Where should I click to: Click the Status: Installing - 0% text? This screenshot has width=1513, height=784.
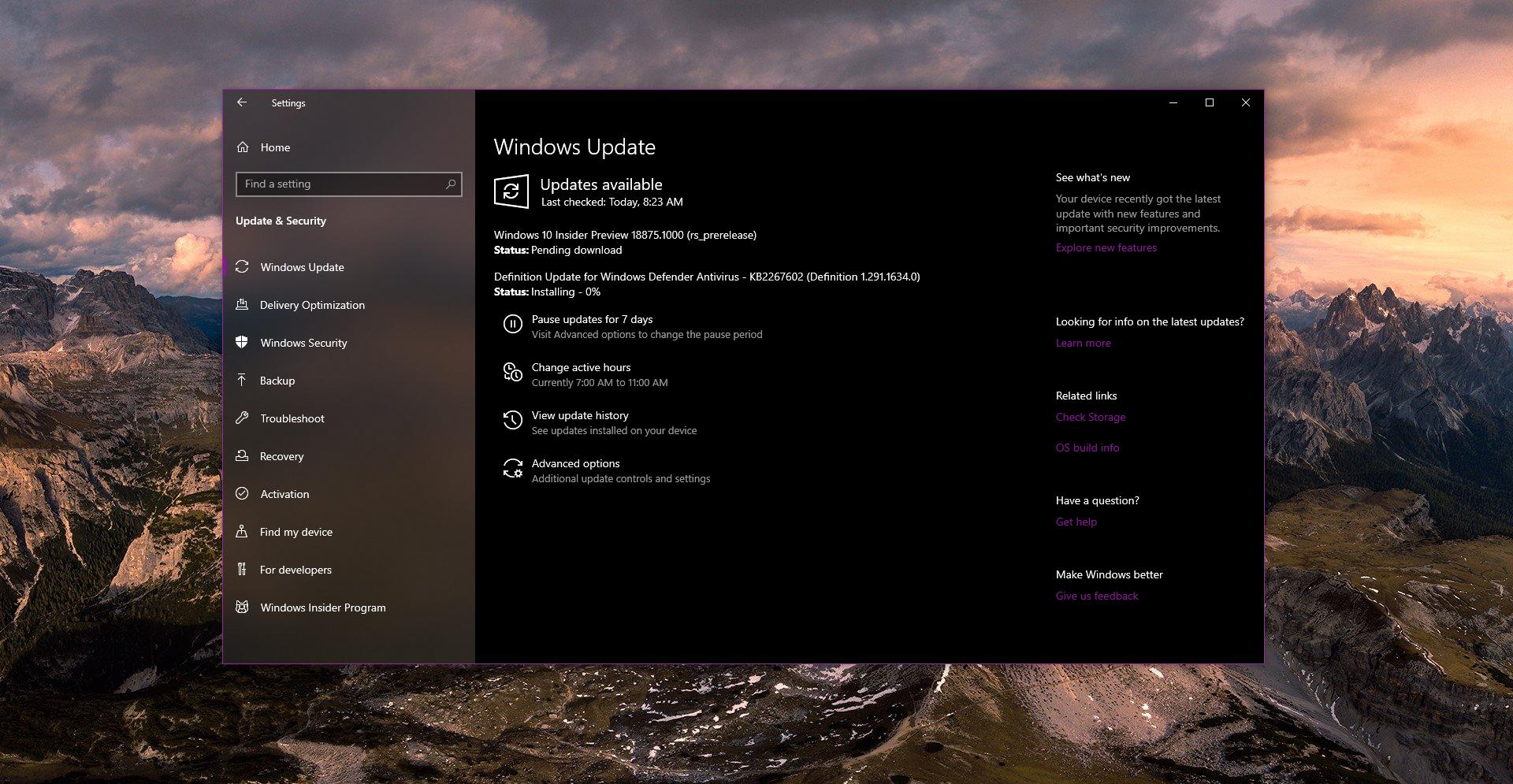click(x=547, y=292)
